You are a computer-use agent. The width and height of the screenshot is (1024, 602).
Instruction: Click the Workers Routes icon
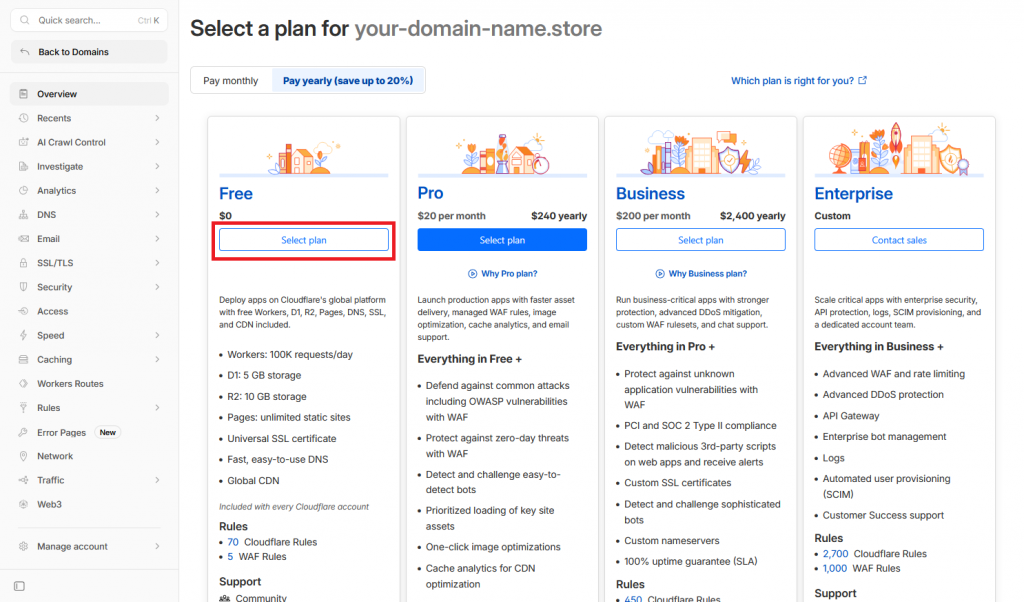pyautogui.click(x=24, y=384)
